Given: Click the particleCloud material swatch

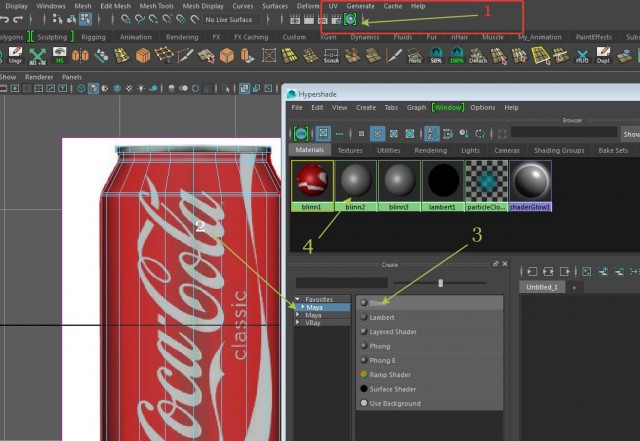Looking at the screenshot, I should tap(485, 181).
